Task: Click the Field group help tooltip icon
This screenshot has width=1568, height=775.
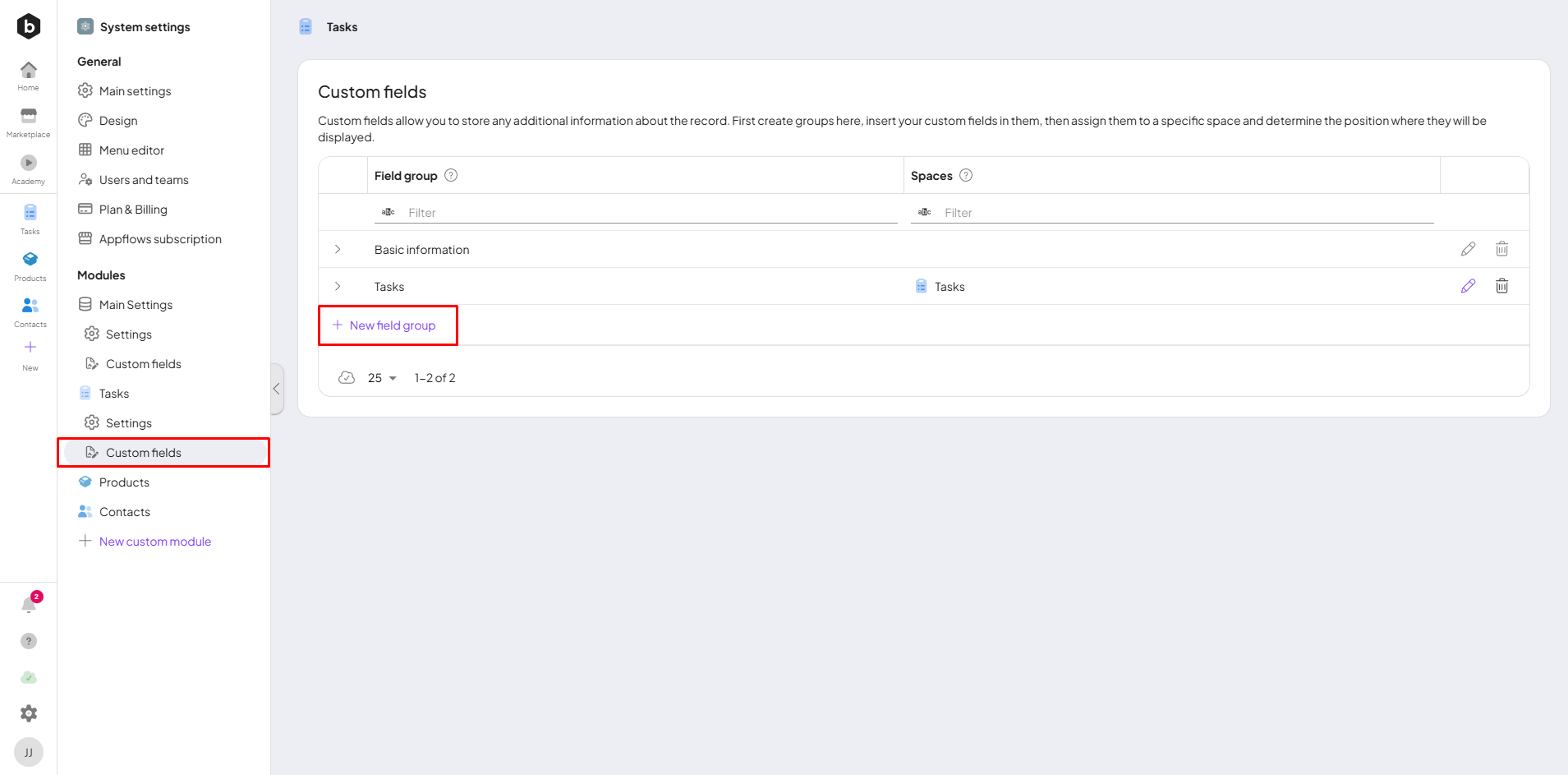Action: (x=451, y=175)
